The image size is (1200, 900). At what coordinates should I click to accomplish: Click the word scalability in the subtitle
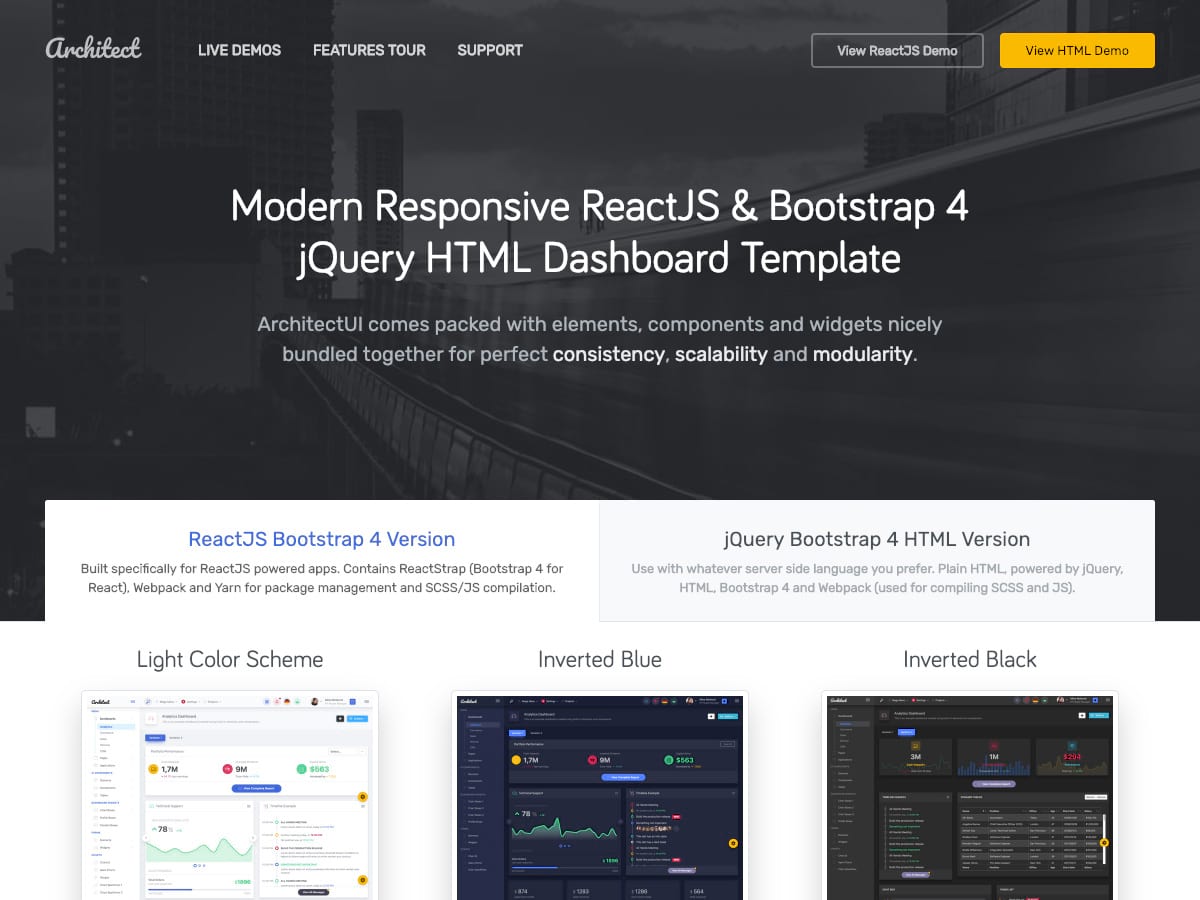(x=721, y=354)
